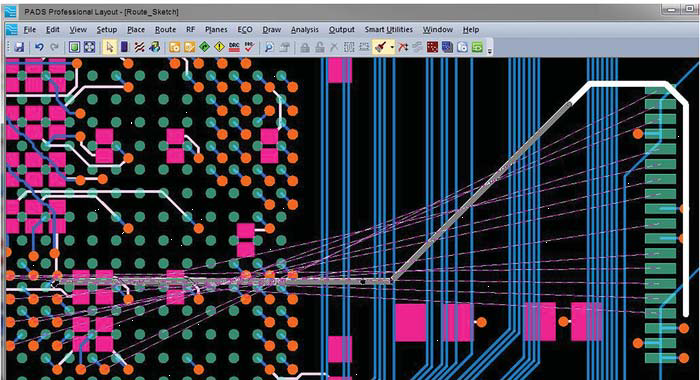Click the yellow warning diamond hazards icon
Screen dimensions: 700x380
pos(219,47)
